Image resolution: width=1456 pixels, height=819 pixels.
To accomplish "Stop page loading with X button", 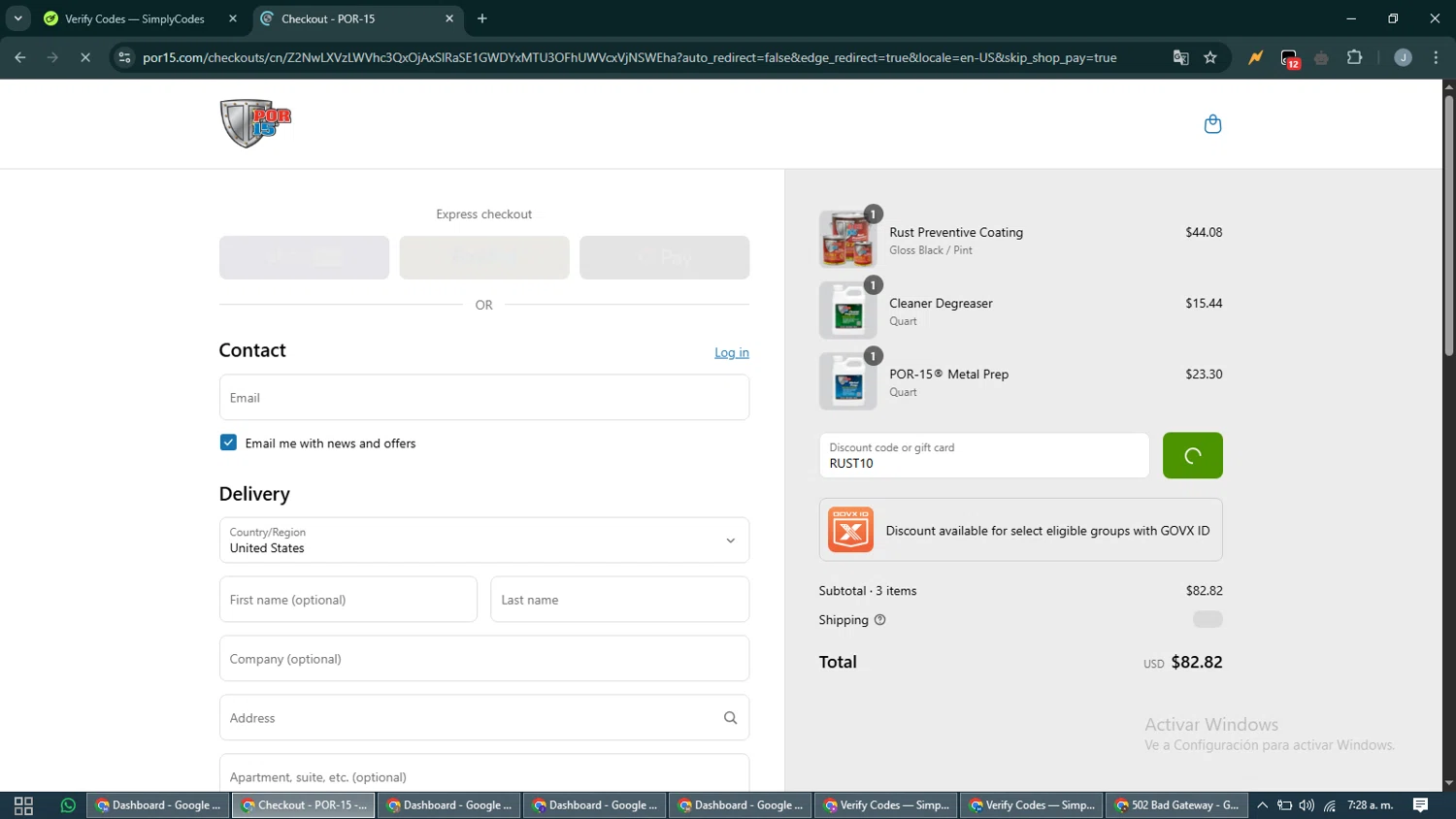I will click(x=85, y=58).
